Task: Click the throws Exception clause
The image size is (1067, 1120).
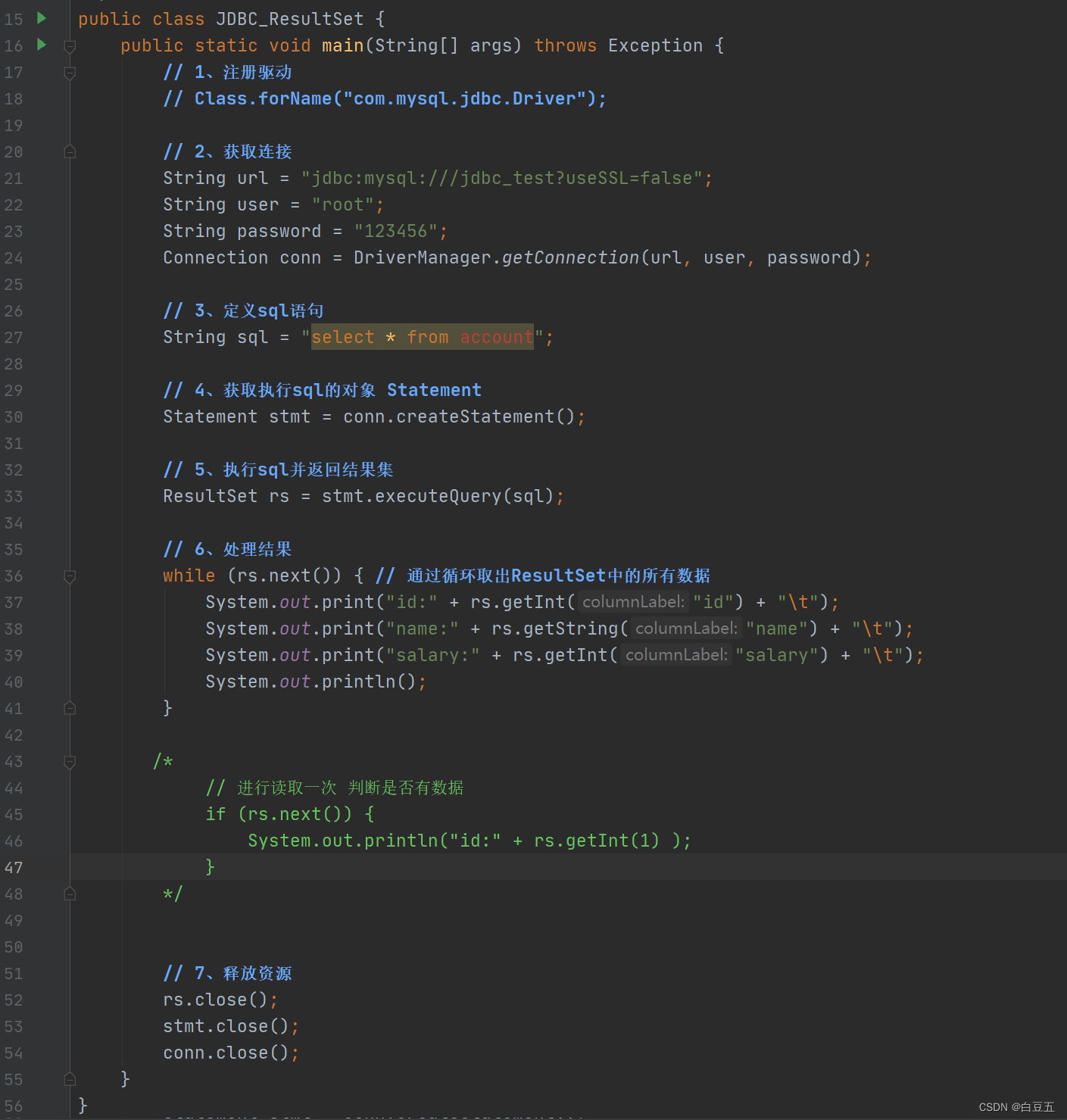Action: 619,45
